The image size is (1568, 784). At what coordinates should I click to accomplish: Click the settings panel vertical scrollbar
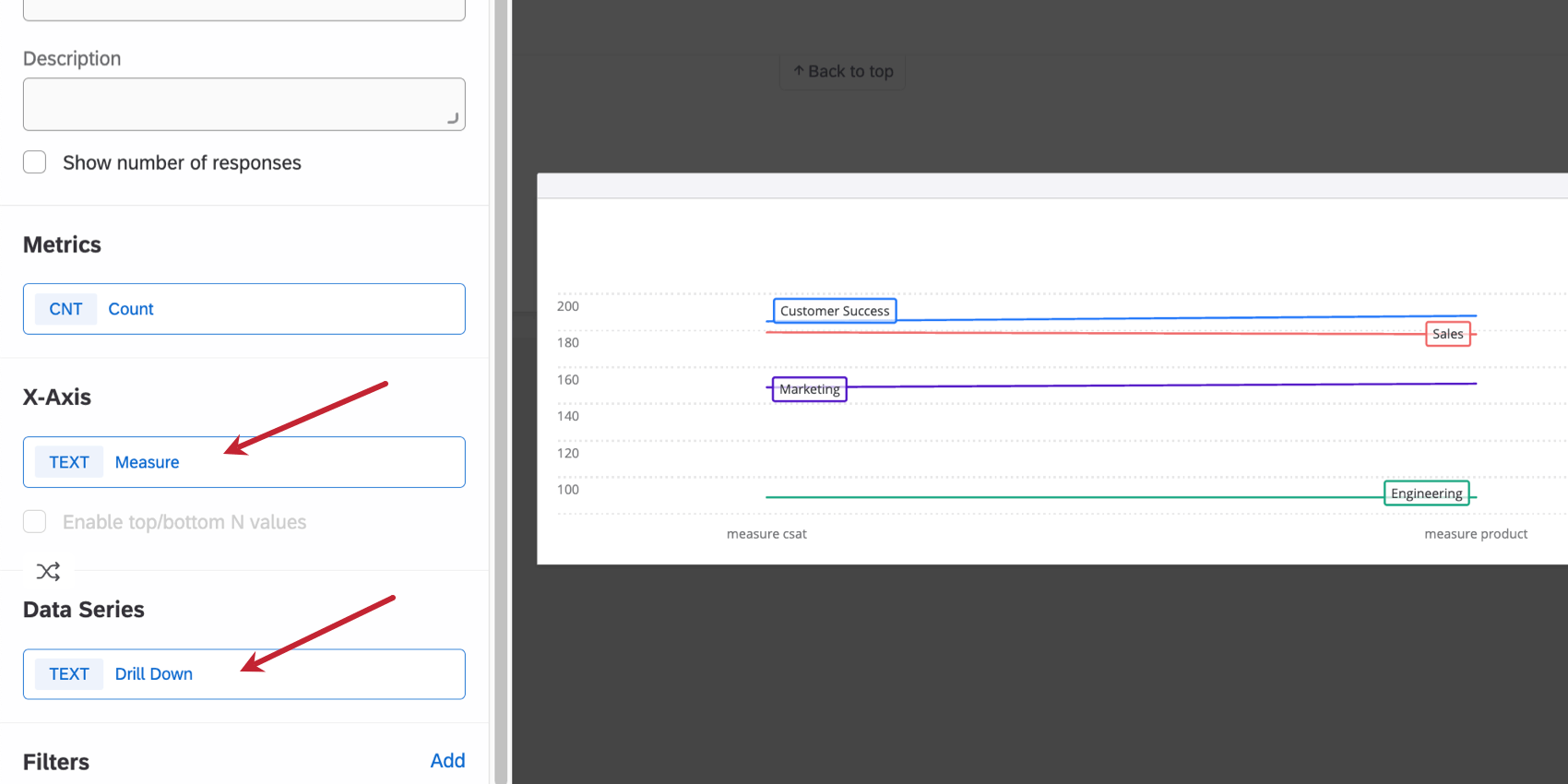click(x=501, y=392)
